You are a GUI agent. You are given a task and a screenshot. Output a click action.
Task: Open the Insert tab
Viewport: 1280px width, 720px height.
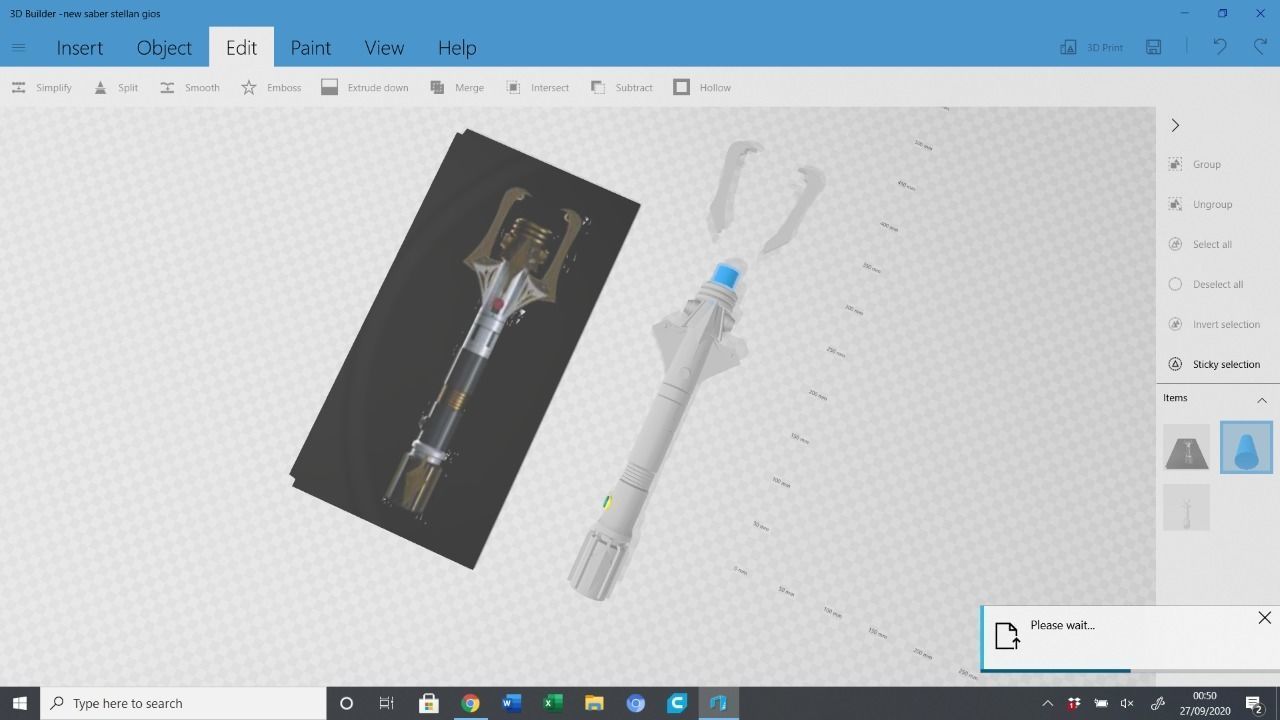click(80, 48)
